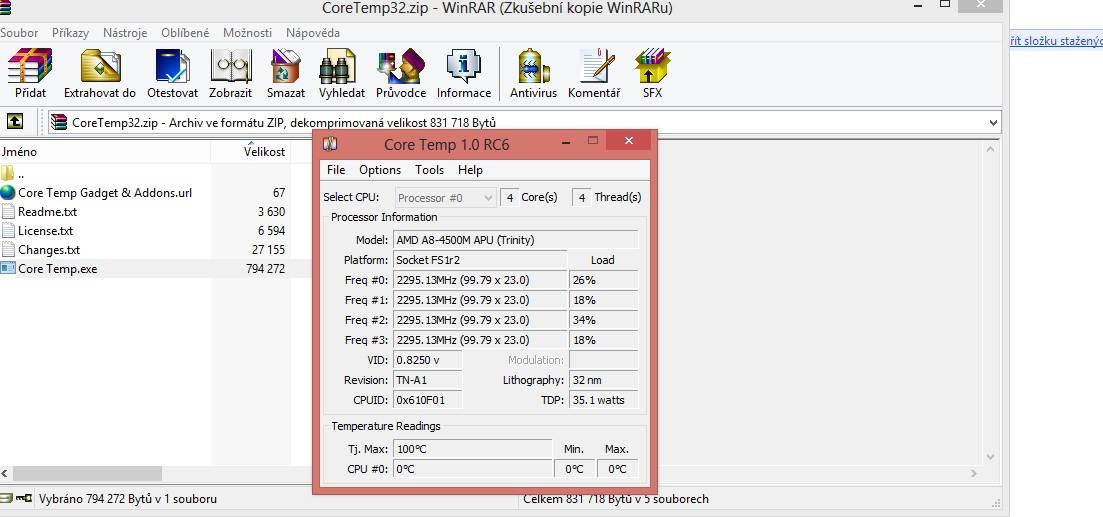Open the Soubor menu in WinRAR

pyautogui.click(x=19, y=32)
